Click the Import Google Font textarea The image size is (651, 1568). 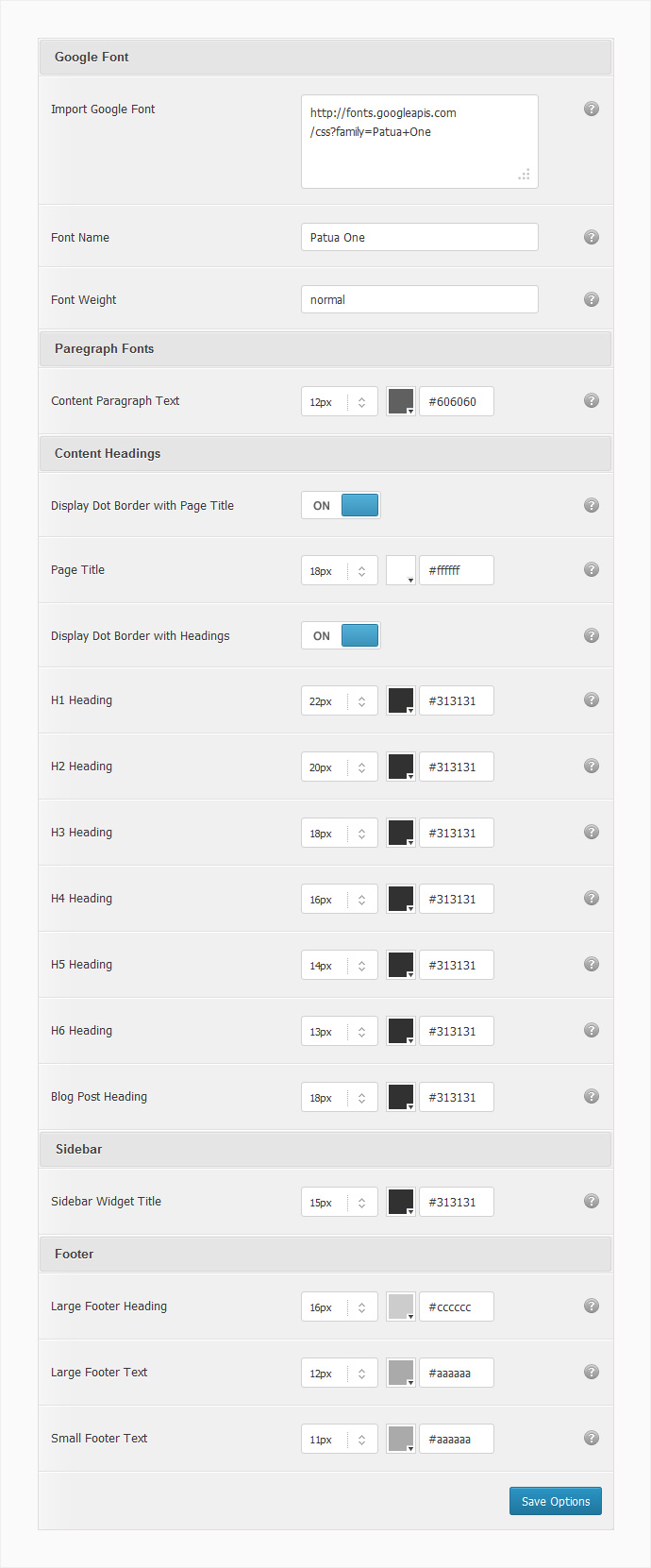420,142
